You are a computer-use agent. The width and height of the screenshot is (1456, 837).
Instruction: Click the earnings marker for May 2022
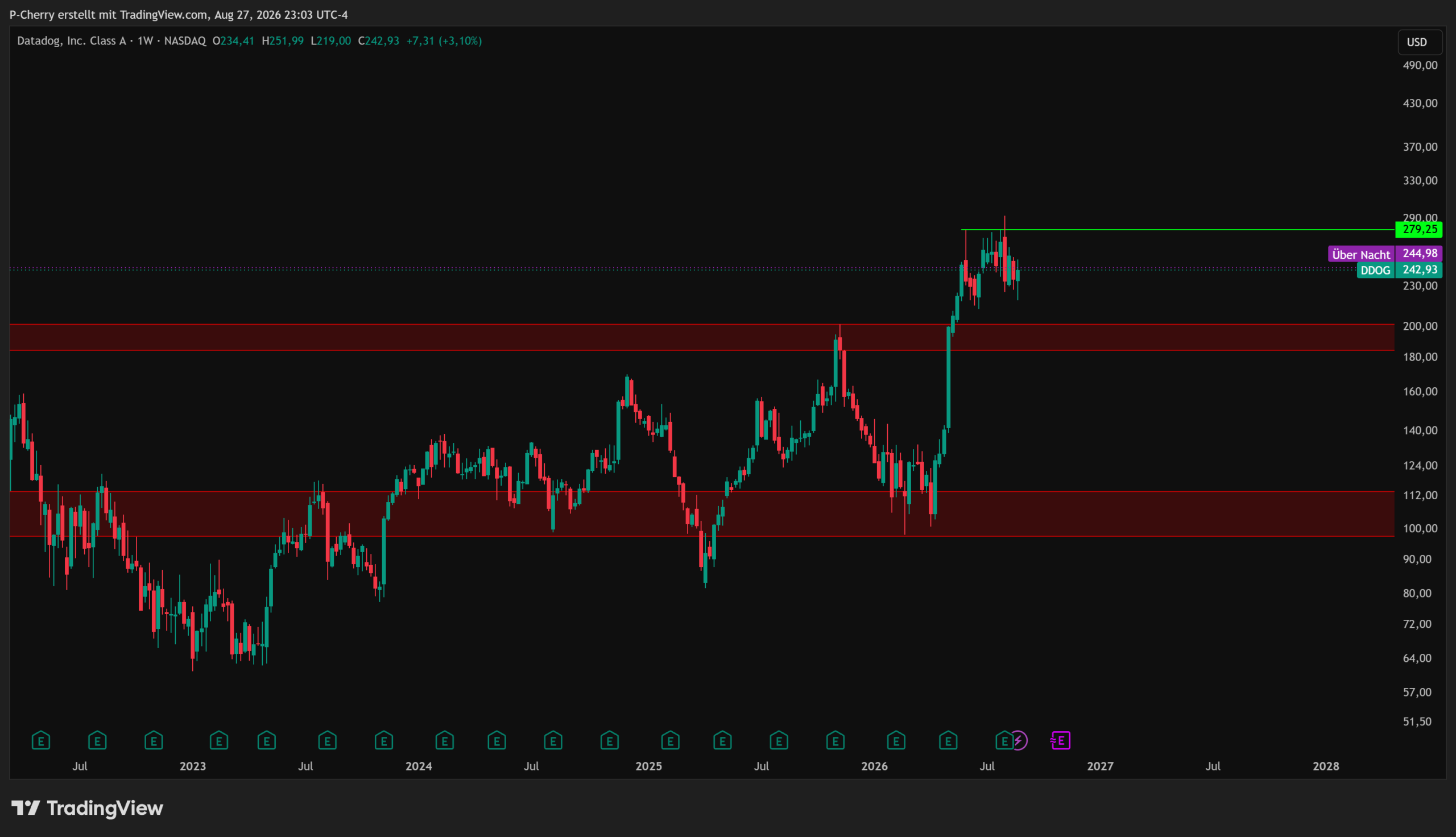41,740
